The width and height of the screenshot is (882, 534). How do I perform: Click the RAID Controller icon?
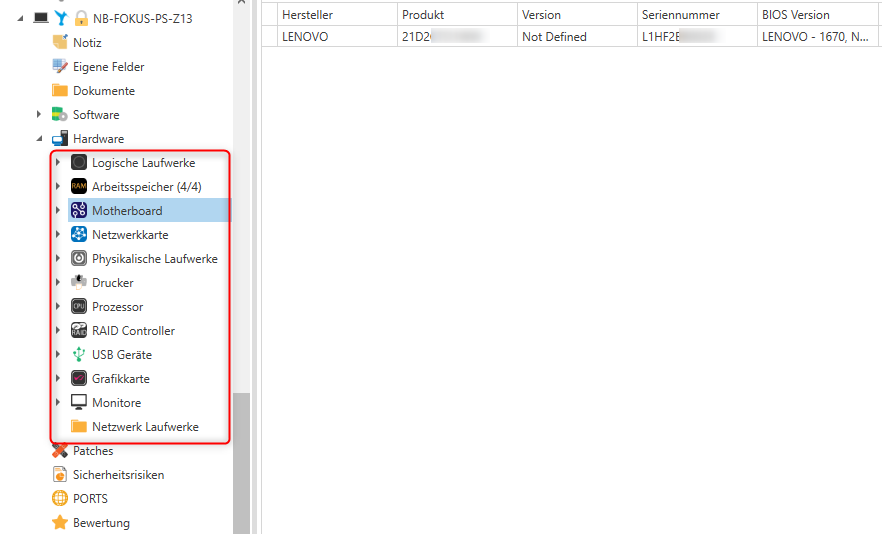point(79,331)
